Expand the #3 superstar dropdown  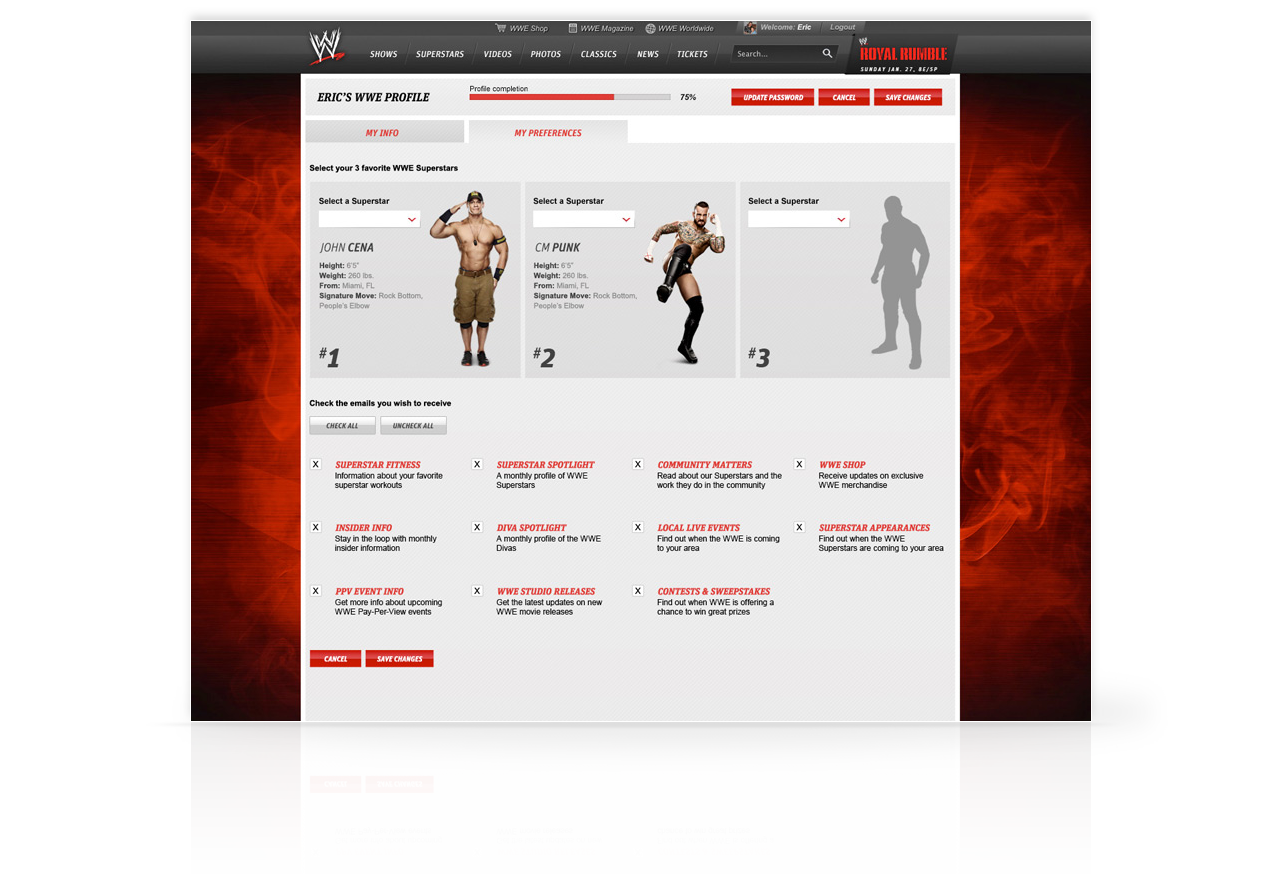tap(799, 219)
